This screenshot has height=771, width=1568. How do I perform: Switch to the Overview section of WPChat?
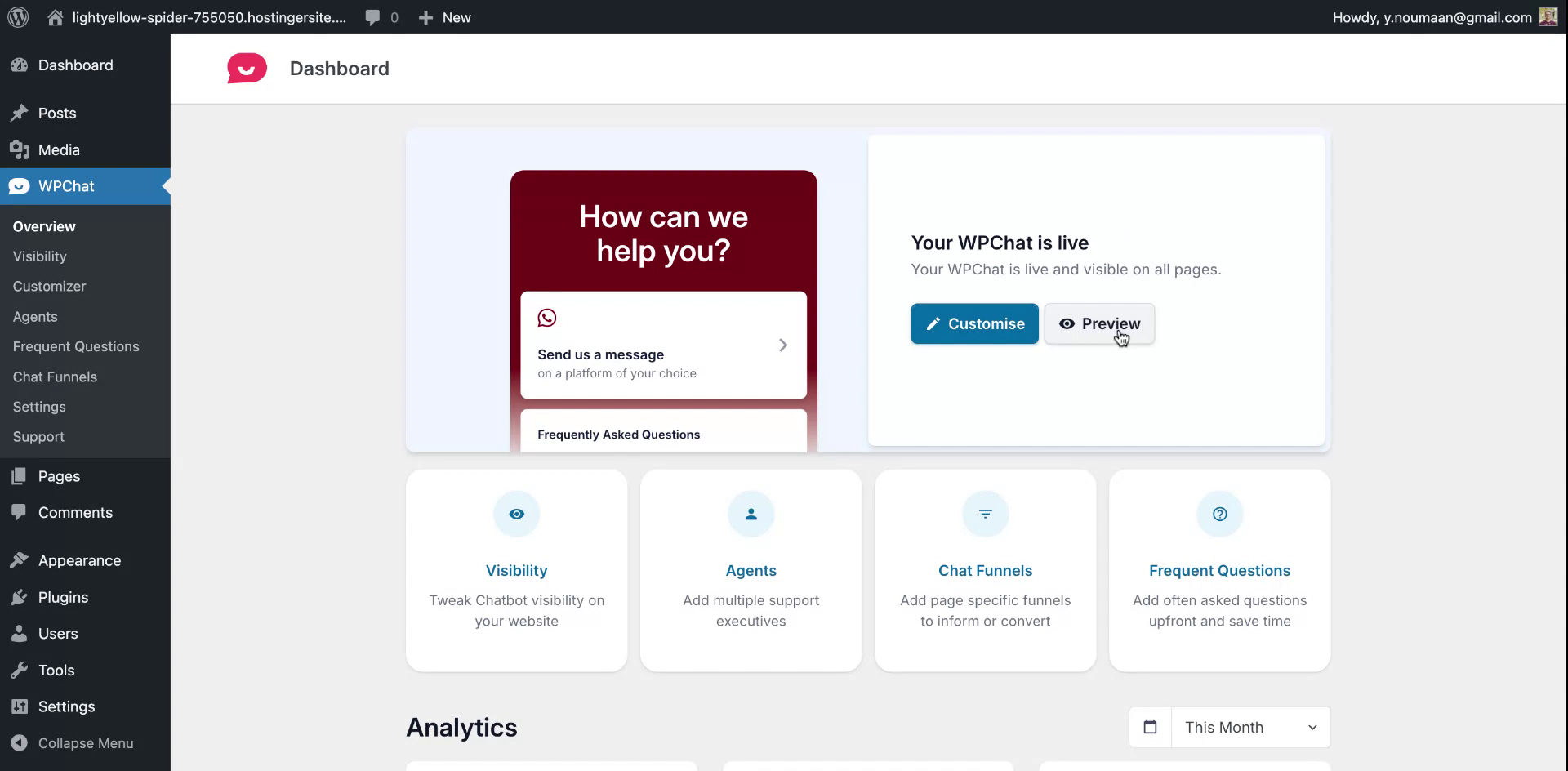pos(43,226)
